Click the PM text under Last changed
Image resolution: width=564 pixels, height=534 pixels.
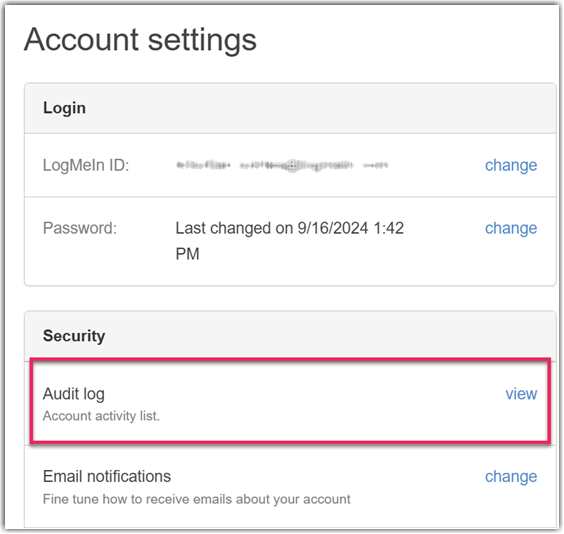187,254
